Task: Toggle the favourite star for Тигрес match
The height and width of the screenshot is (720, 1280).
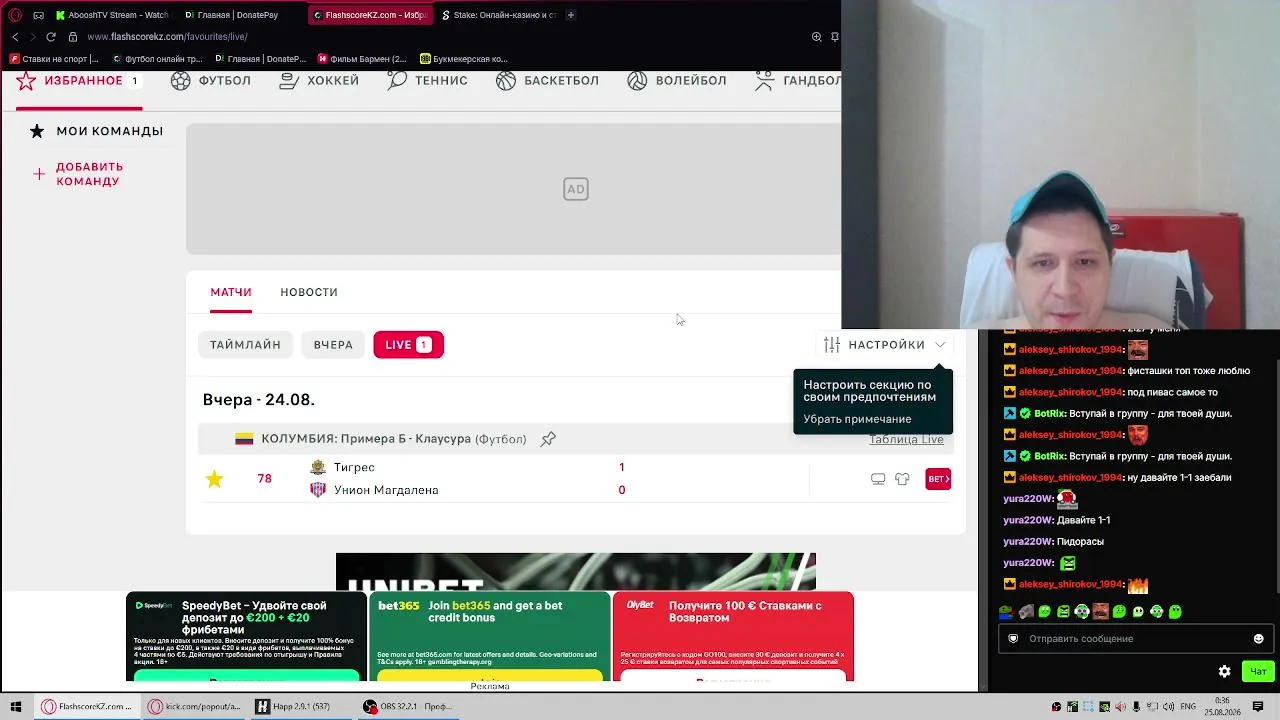Action: 214,479
